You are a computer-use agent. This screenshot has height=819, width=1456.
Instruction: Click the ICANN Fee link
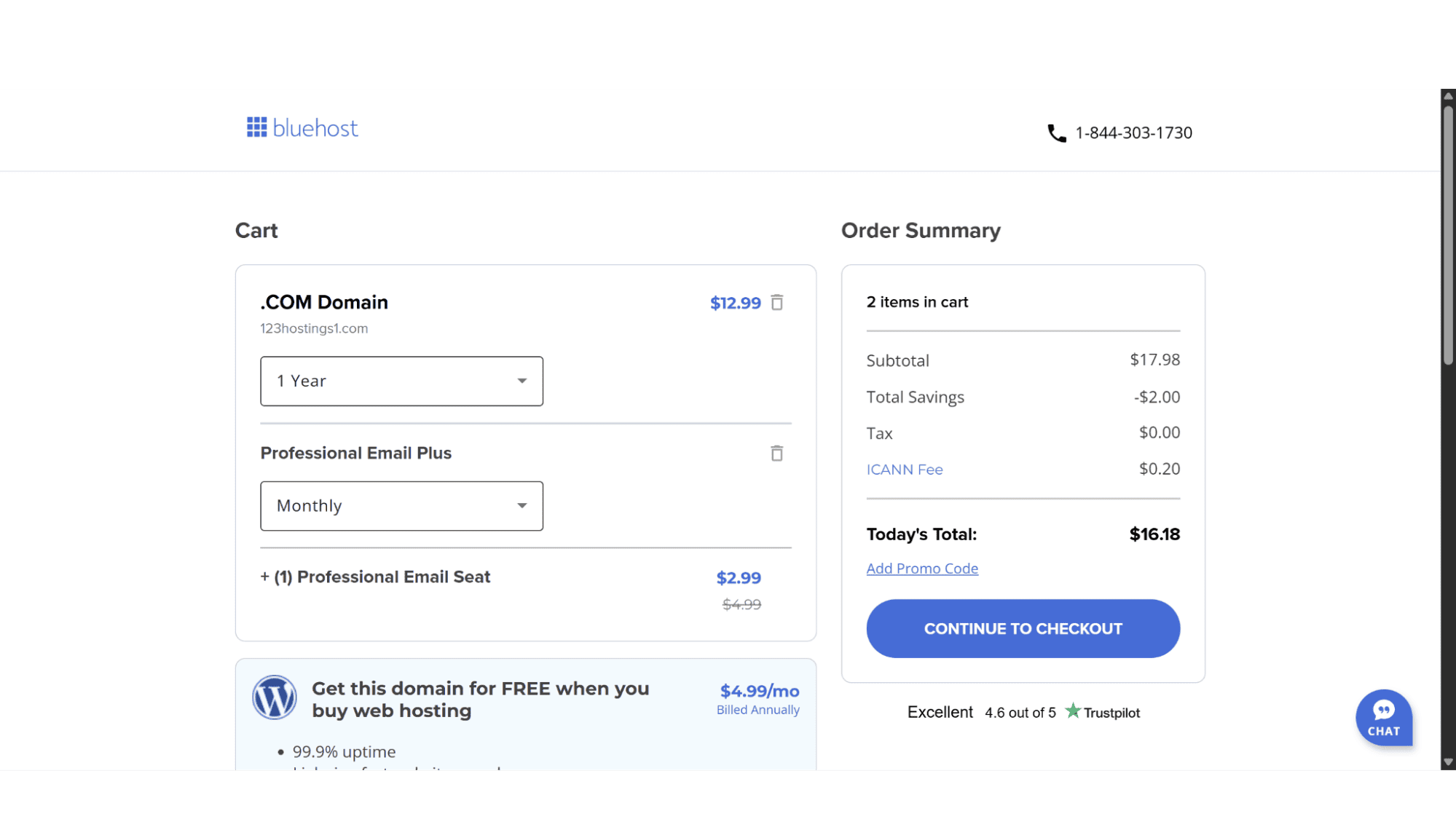(x=905, y=469)
